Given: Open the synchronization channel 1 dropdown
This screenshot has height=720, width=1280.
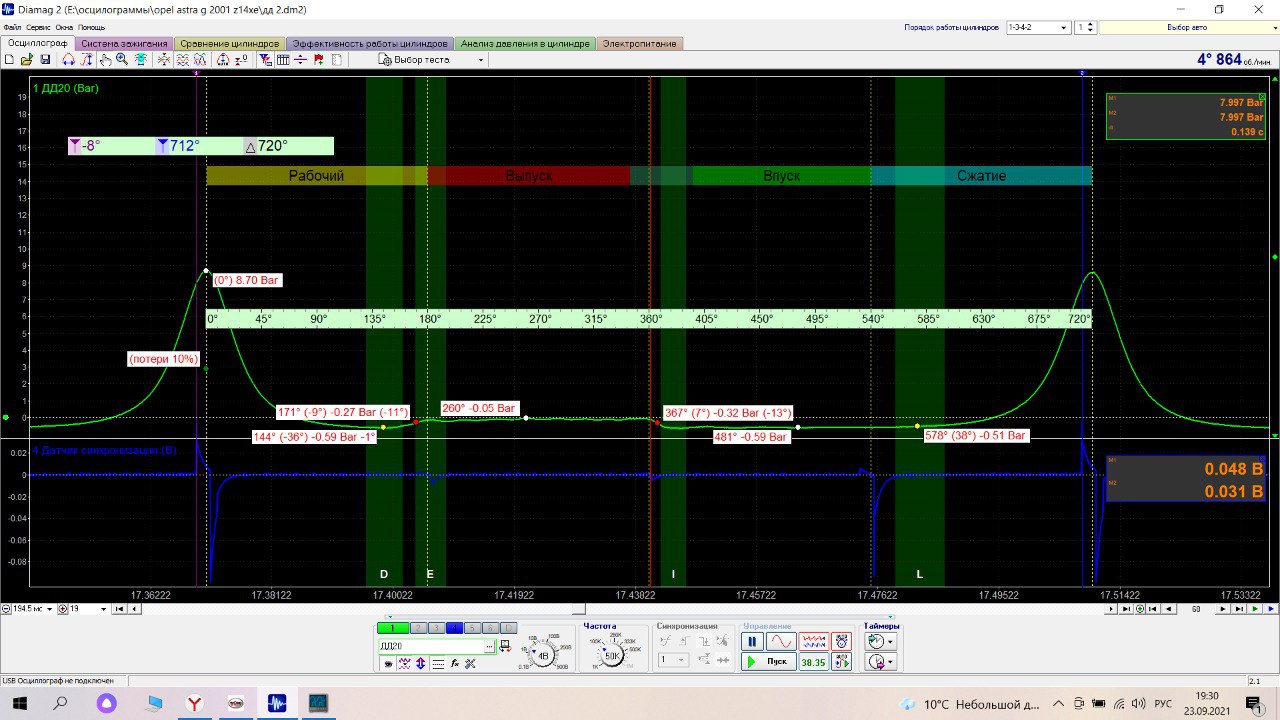Looking at the screenshot, I should pos(673,659).
